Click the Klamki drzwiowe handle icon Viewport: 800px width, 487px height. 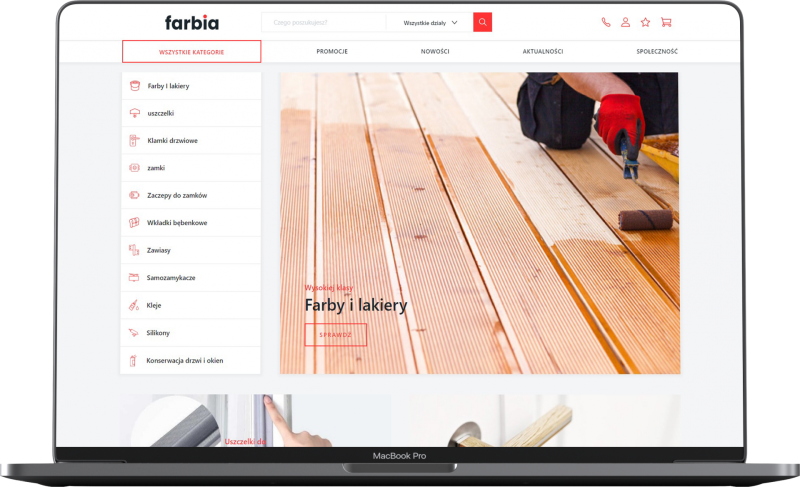tap(134, 141)
